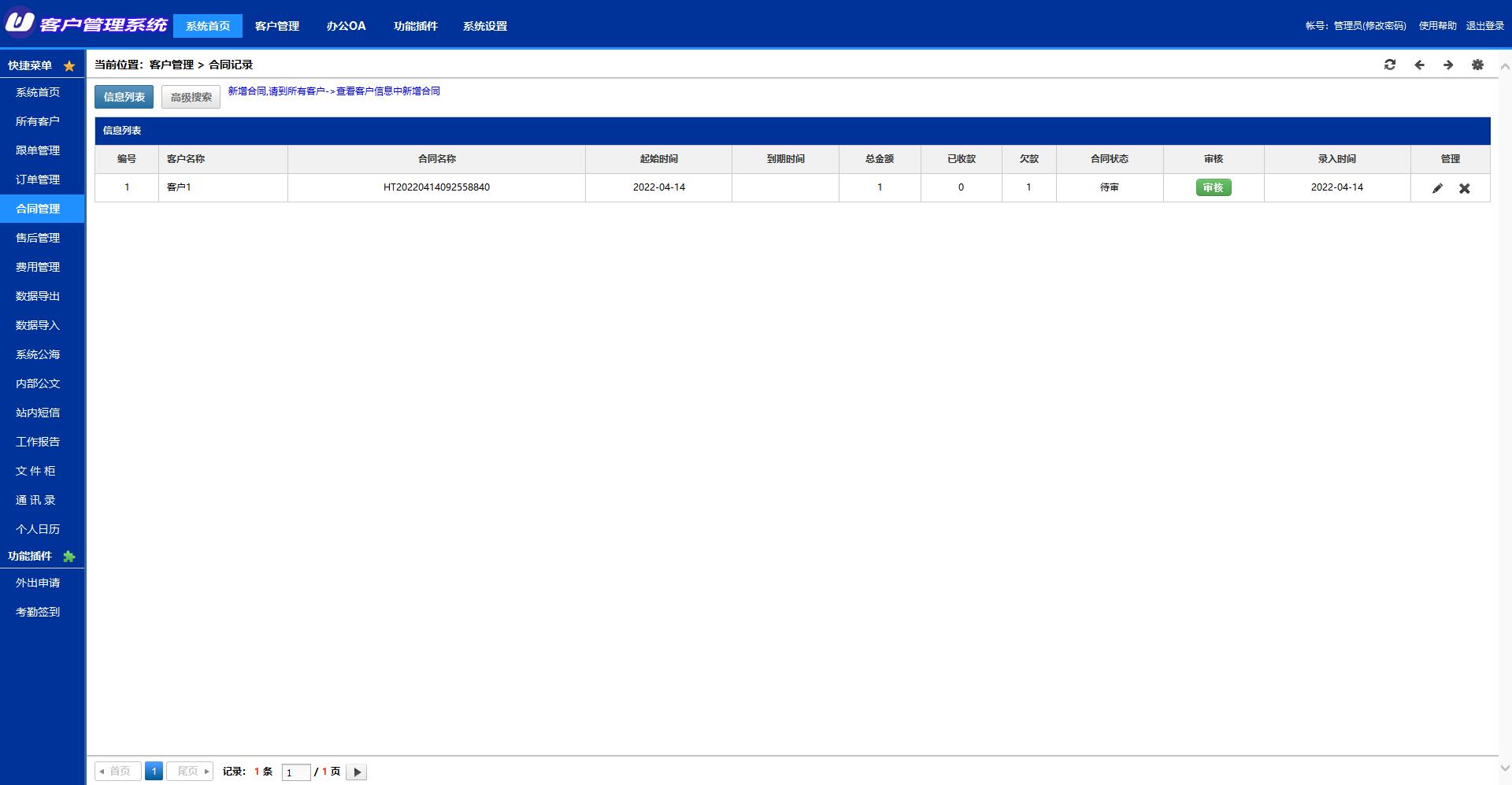1512x785 pixels.
Task: Open 跟单管理 in the sidebar
Action: click(38, 150)
